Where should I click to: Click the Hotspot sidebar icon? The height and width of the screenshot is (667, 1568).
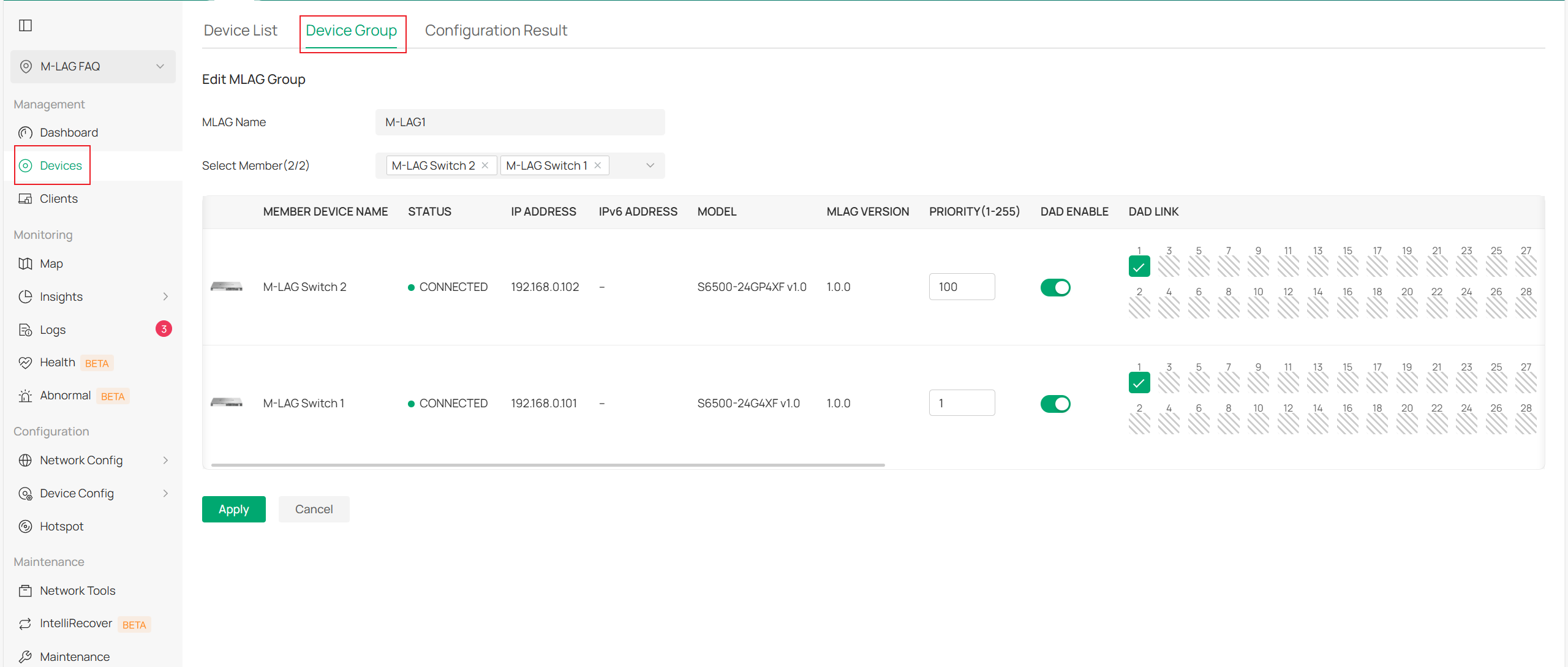pyautogui.click(x=25, y=527)
